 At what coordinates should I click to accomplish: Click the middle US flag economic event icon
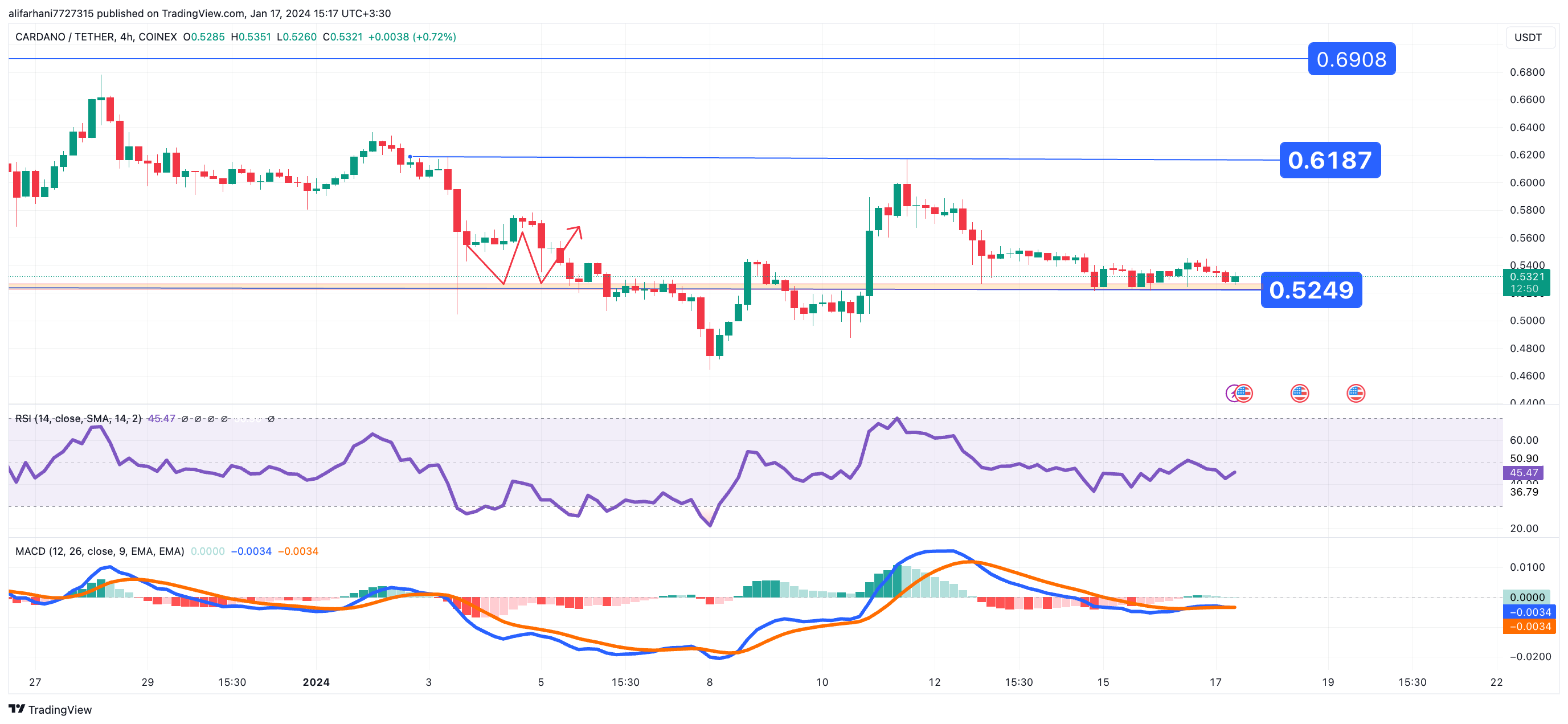point(1300,392)
